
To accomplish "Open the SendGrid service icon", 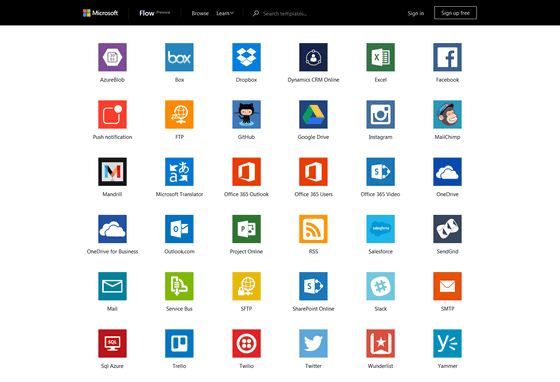I will (448, 229).
